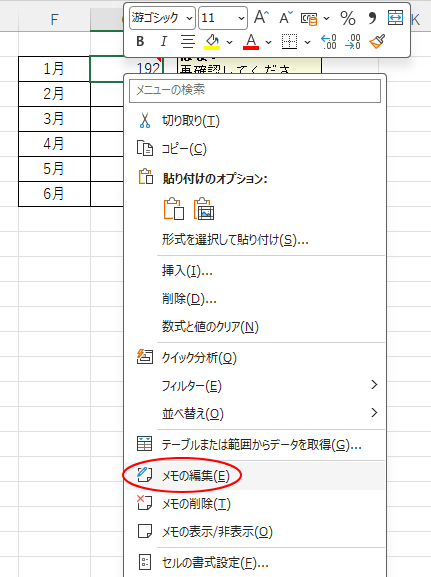Viewport: 431px width, 577px height.
Task: Open font color dropdown arrow
Action: (x=269, y=42)
